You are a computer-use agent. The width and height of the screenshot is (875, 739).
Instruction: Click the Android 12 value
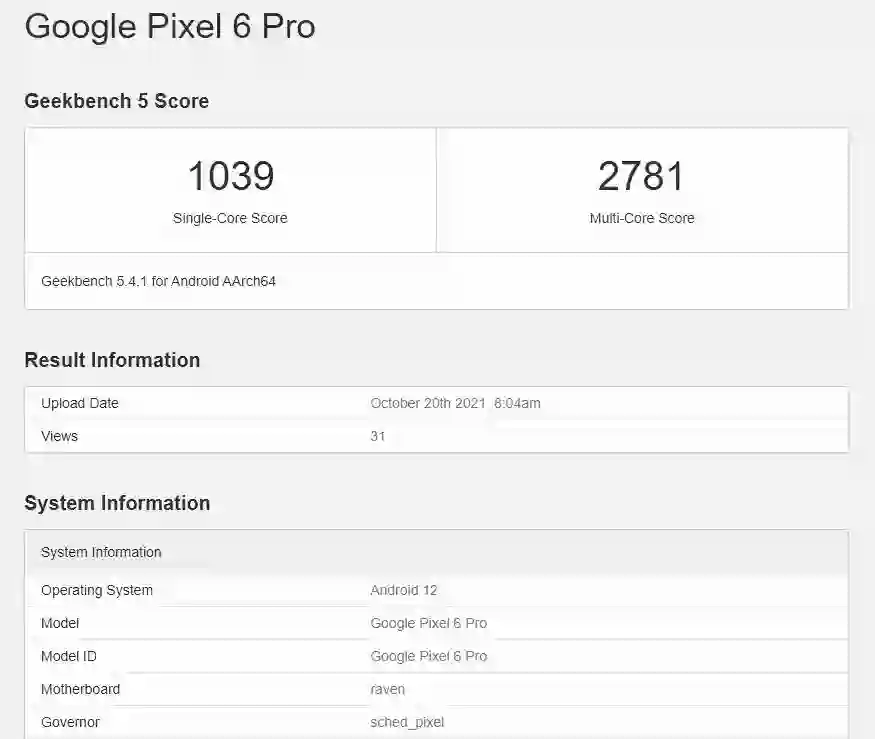point(404,590)
